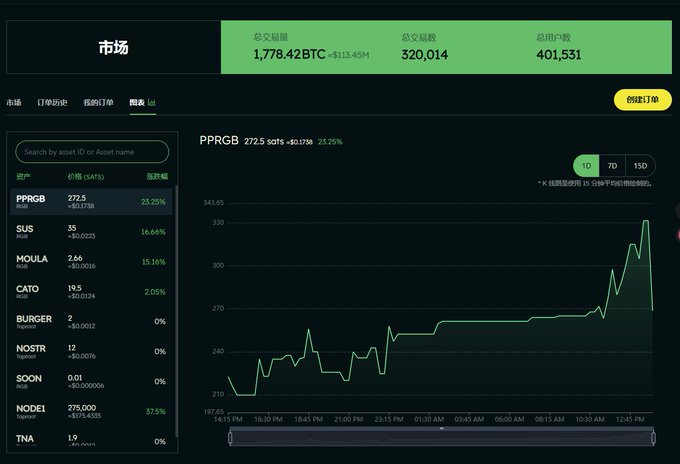Click right handle of chart range slider
This screenshot has width=680, height=464.
(654, 438)
